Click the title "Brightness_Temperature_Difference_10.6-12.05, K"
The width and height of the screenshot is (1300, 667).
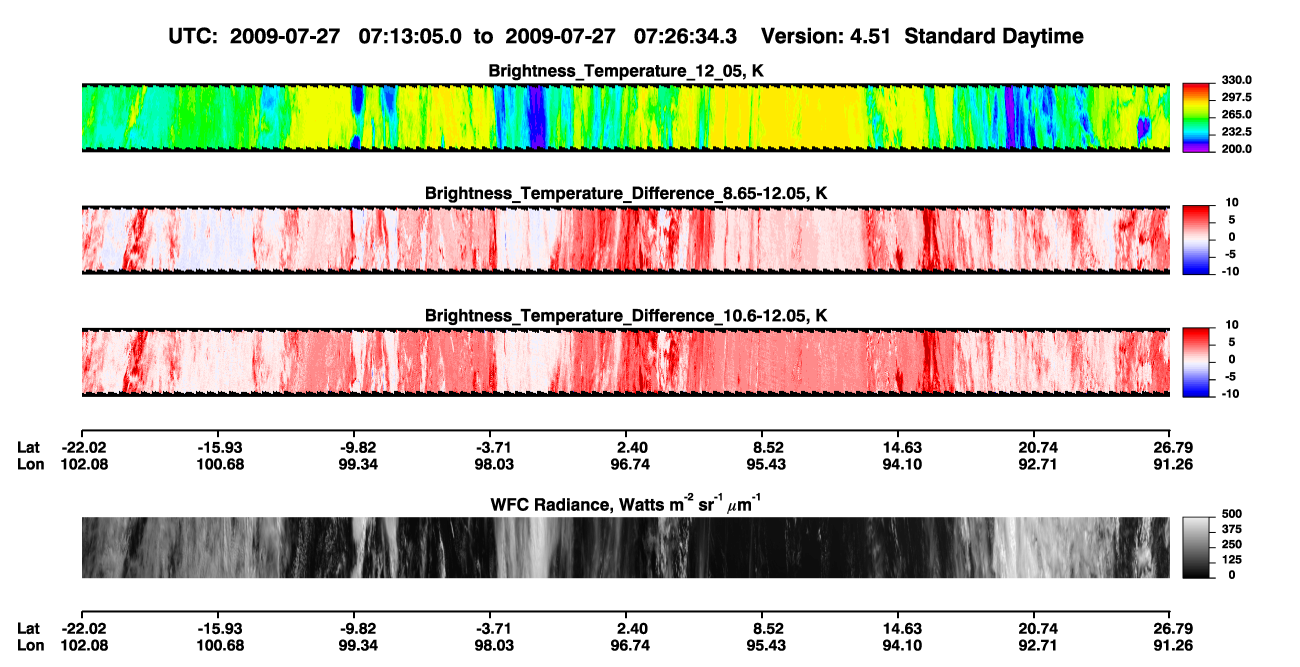(626, 316)
